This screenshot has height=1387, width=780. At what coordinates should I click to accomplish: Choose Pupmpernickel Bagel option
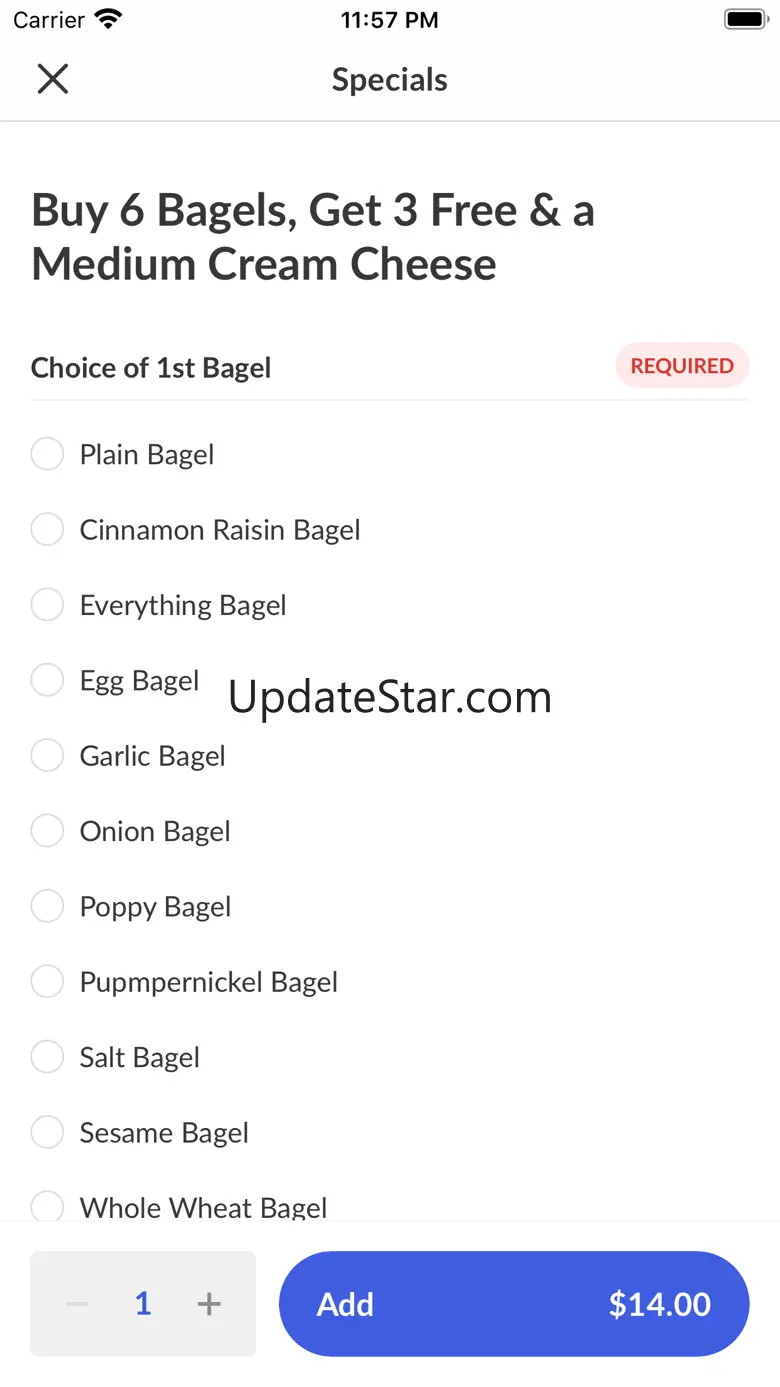pyautogui.click(x=47, y=982)
